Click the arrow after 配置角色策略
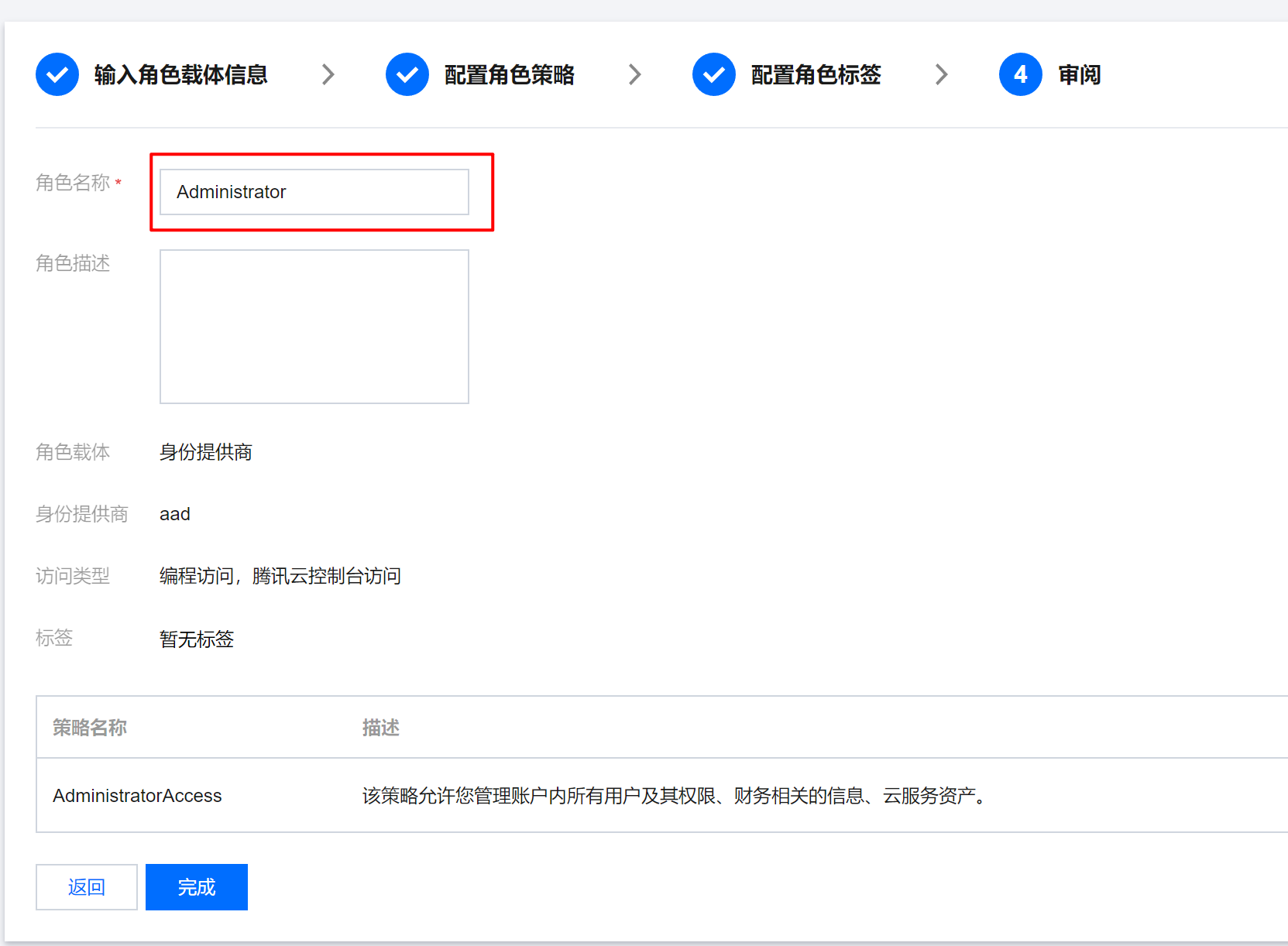Screen dimensions: 1288x946 [635, 74]
